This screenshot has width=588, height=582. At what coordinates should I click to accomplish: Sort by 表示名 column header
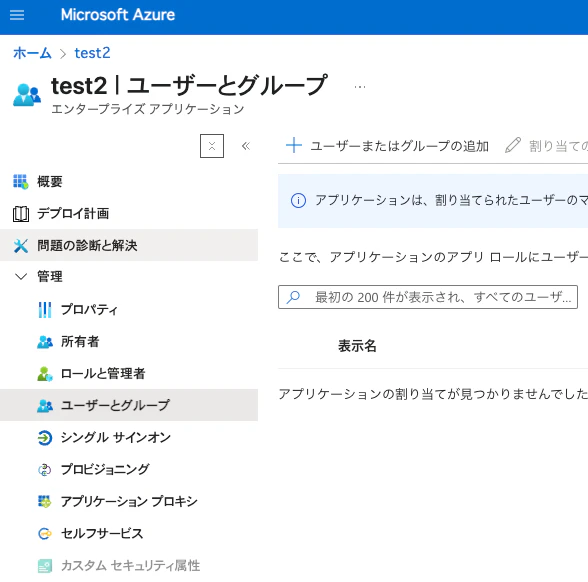357,346
